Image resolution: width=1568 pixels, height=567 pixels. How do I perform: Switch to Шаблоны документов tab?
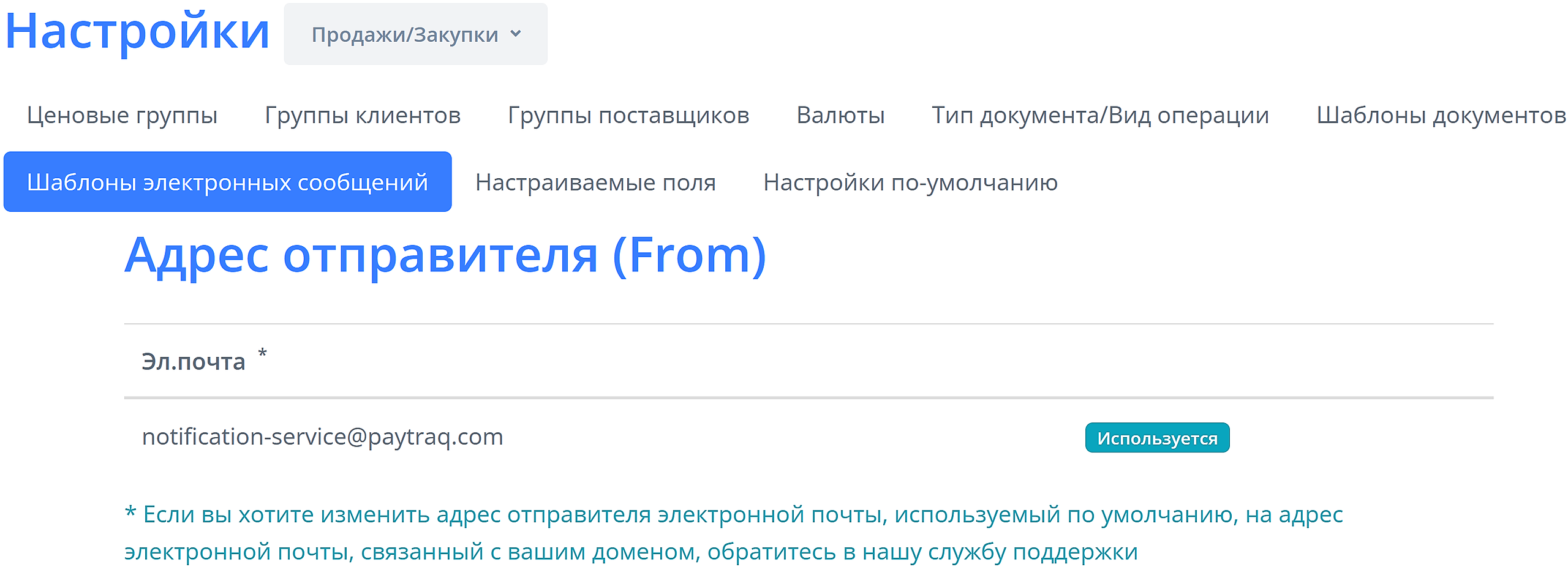pos(1441,115)
